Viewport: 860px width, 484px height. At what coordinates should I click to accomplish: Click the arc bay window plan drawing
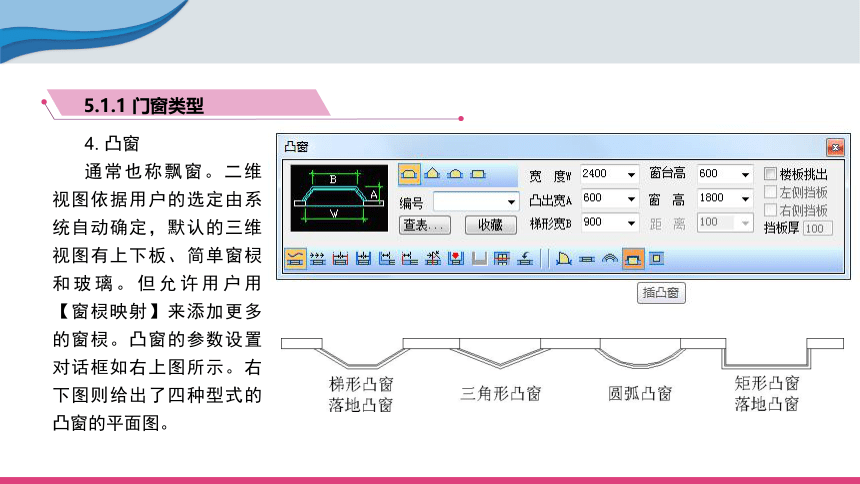coord(640,353)
